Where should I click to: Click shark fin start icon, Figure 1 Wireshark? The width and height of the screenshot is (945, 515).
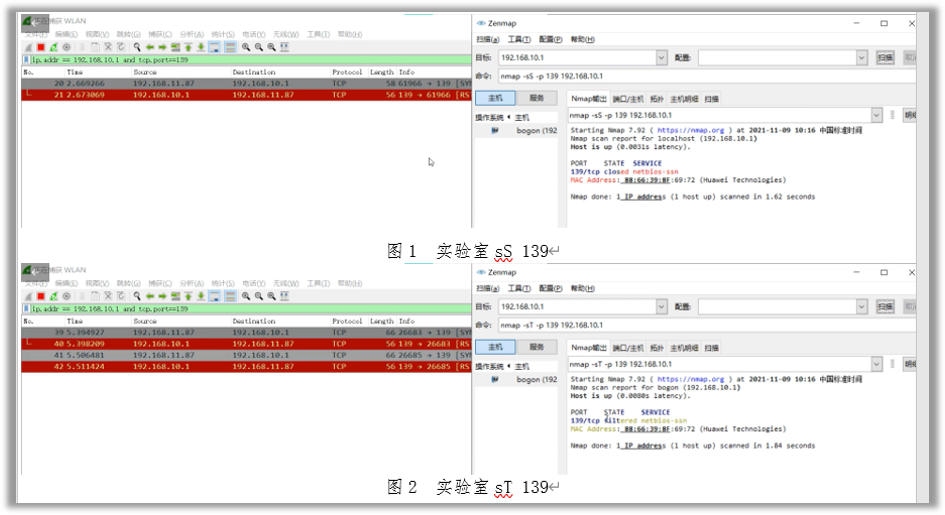pyautogui.click(x=28, y=47)
